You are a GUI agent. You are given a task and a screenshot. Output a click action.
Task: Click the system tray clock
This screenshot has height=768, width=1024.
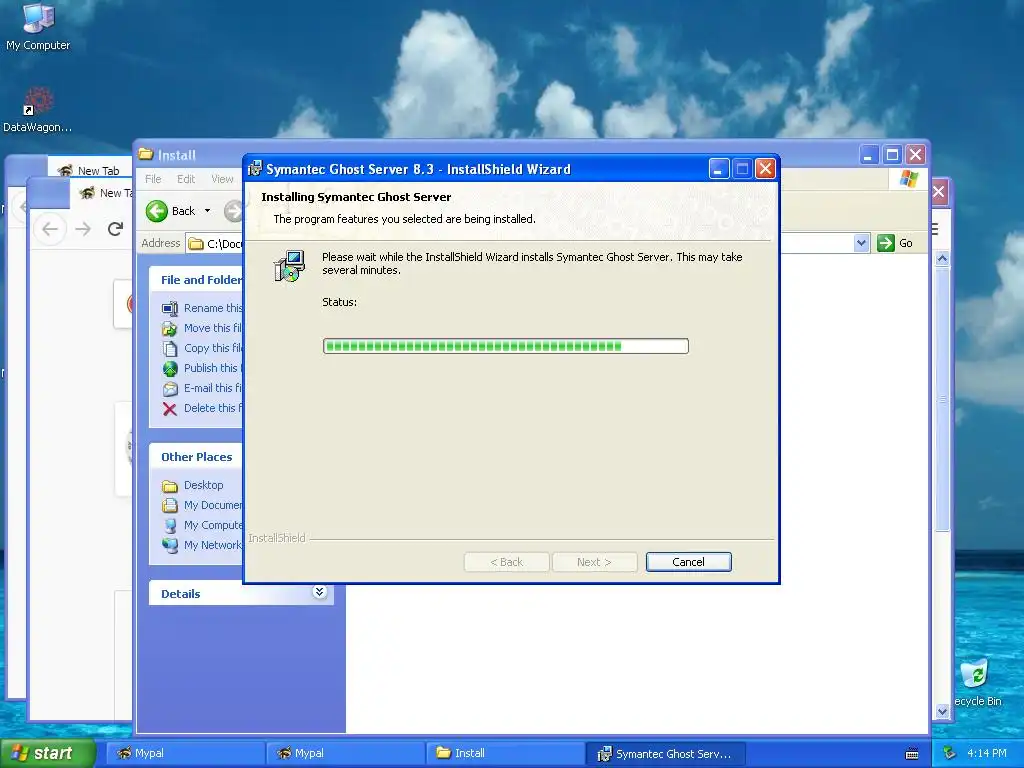point(987,753)
